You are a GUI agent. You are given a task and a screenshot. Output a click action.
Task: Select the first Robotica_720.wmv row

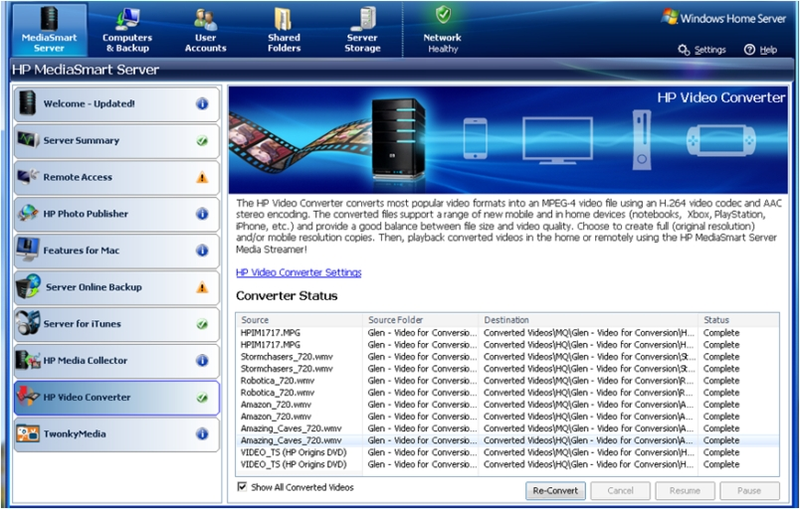(508, 381)
